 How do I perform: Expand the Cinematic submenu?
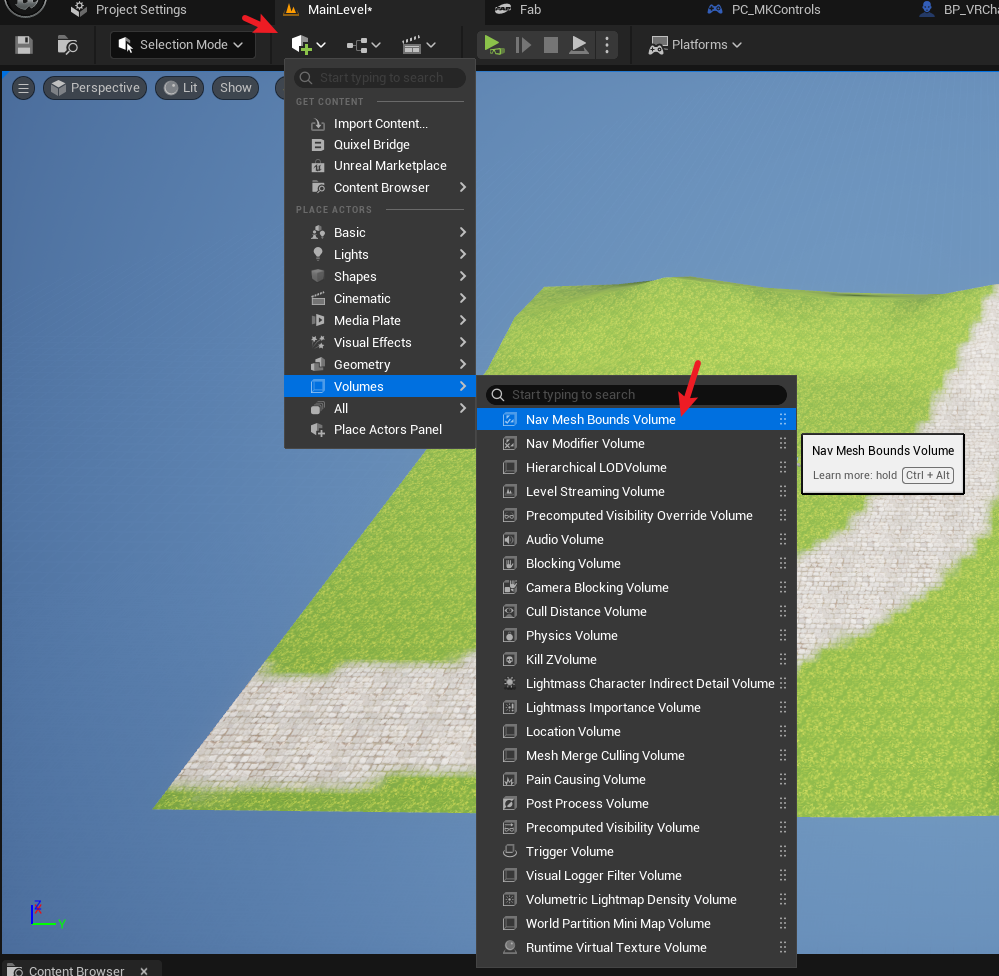click(380, 298)
